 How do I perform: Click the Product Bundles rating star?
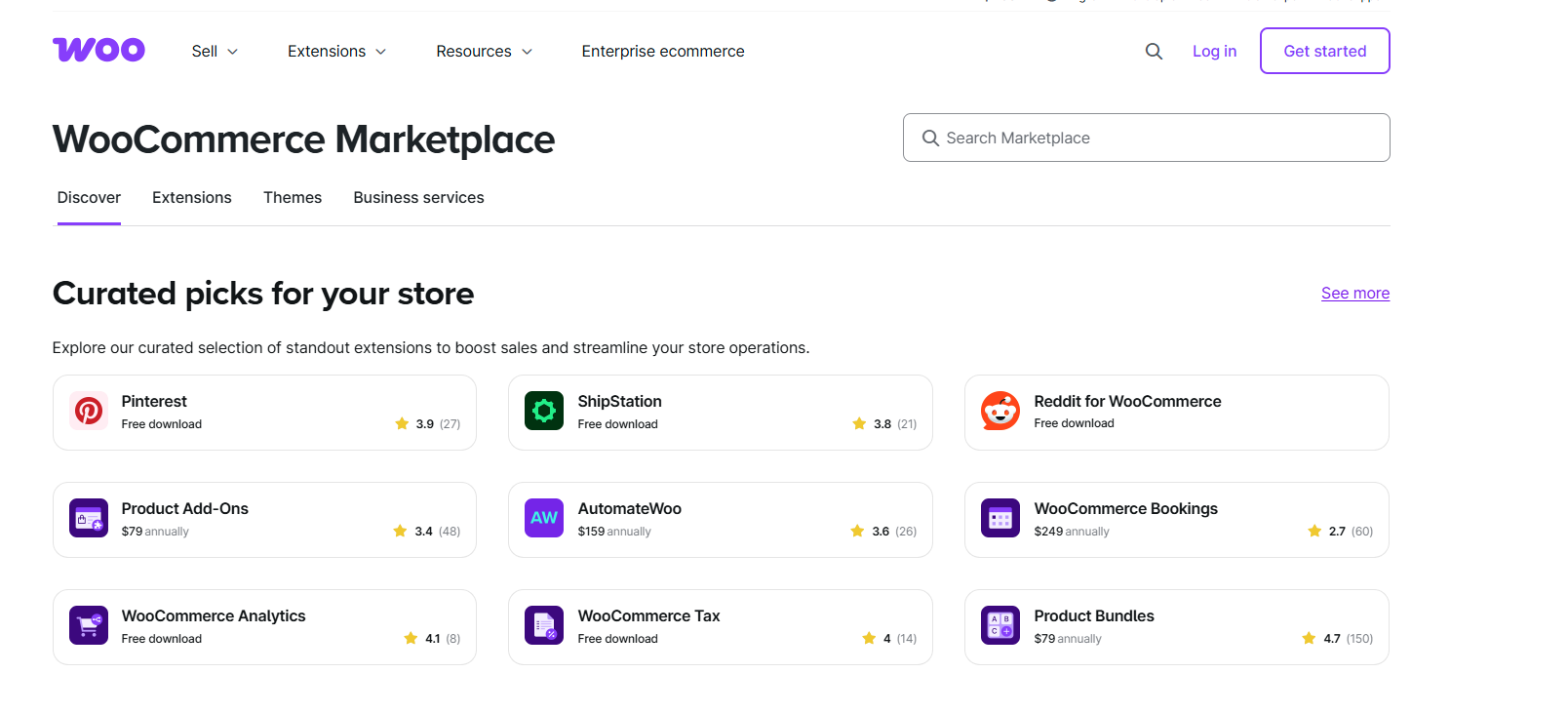(x=1309, y=638)
